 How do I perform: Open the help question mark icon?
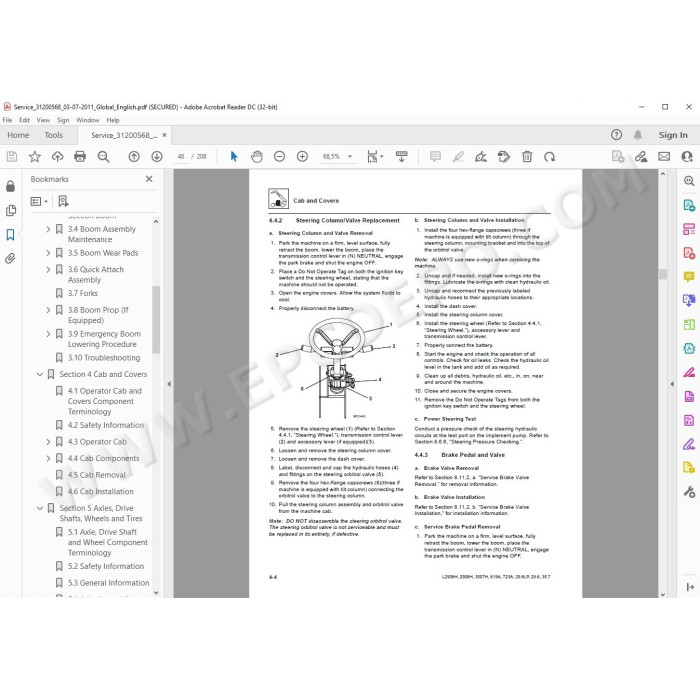click(x=616, y=135)
